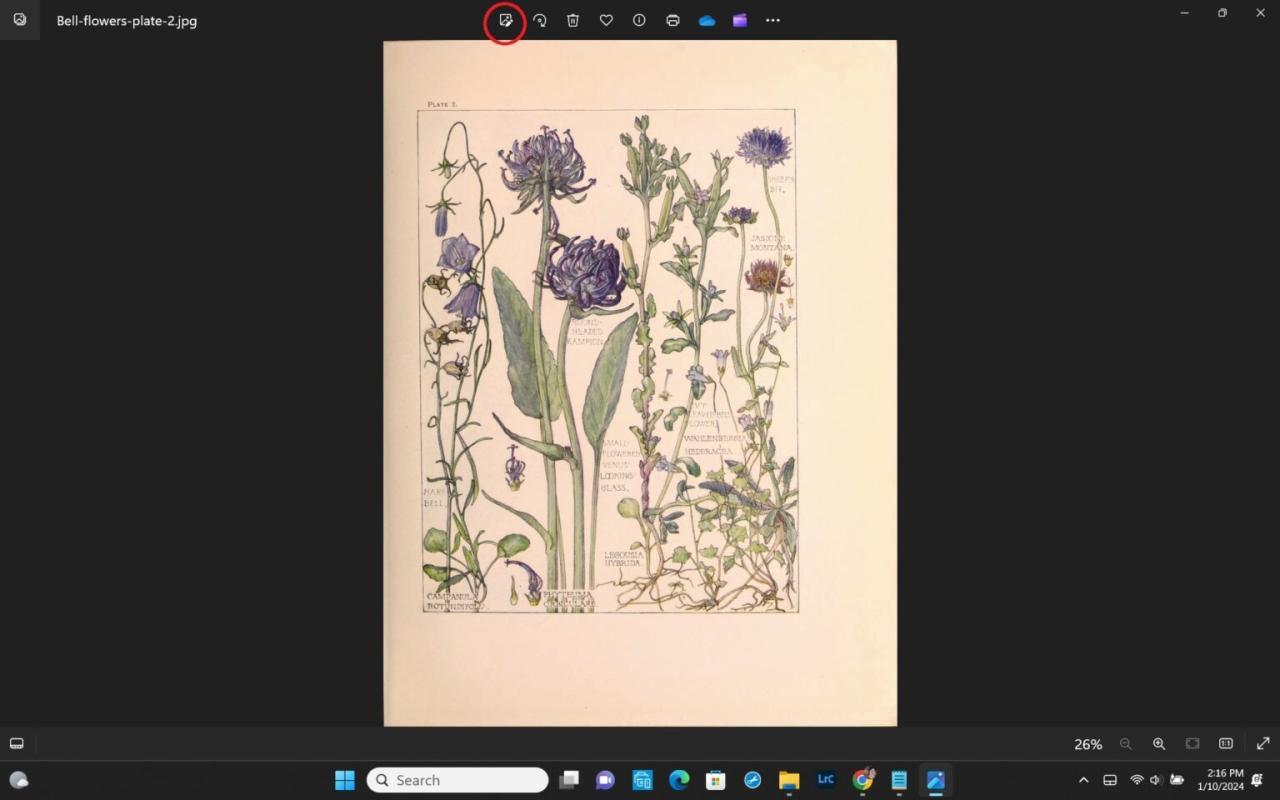Zoom in on the image

coord(1159,744)
